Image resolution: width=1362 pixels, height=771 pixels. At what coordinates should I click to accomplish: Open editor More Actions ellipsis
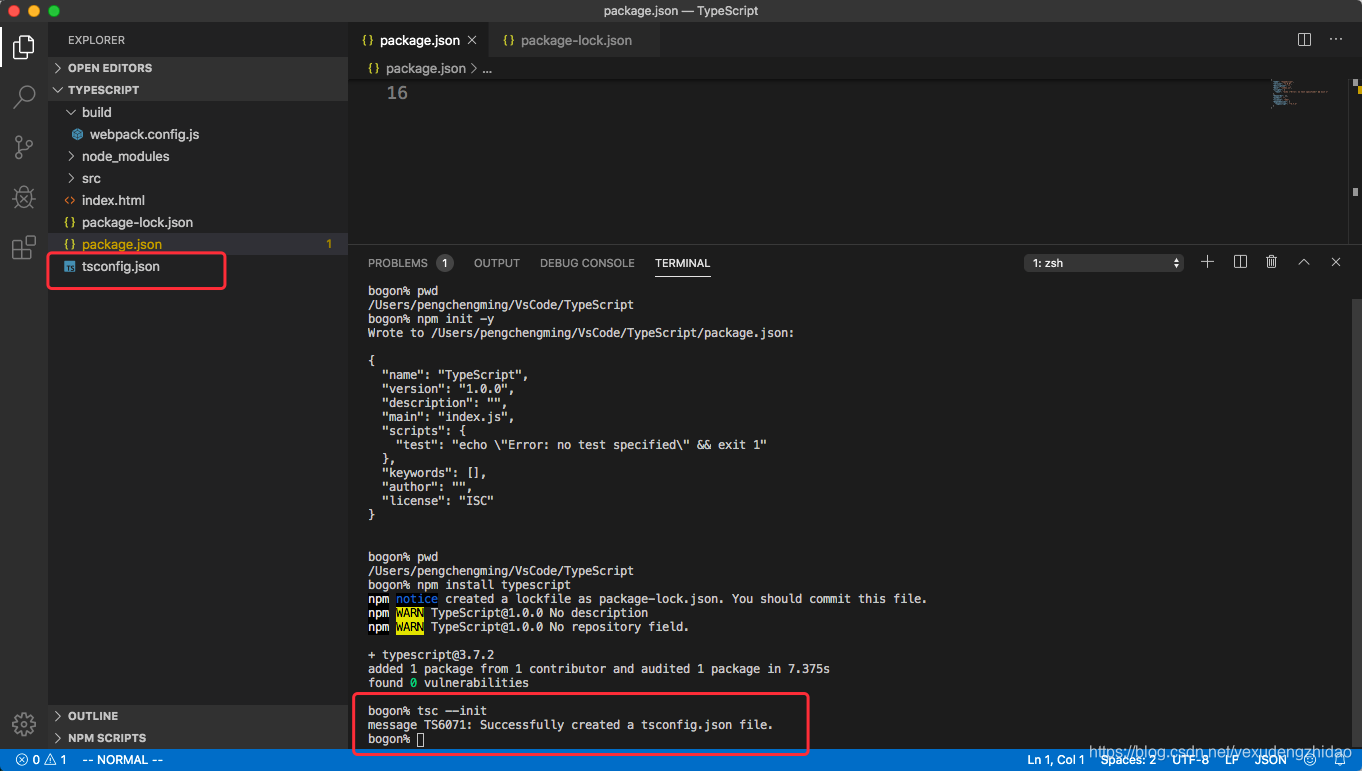(x=1336, y=40)
